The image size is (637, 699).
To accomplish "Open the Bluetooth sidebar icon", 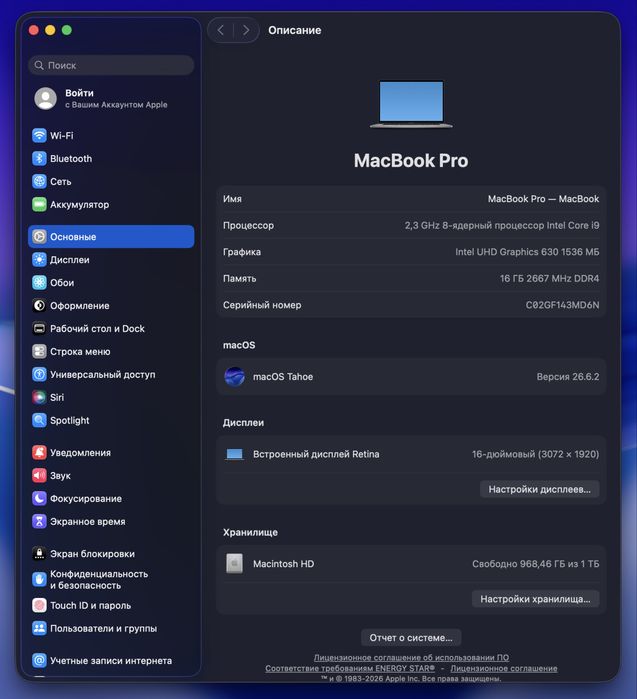I will (x=39, y=158).
